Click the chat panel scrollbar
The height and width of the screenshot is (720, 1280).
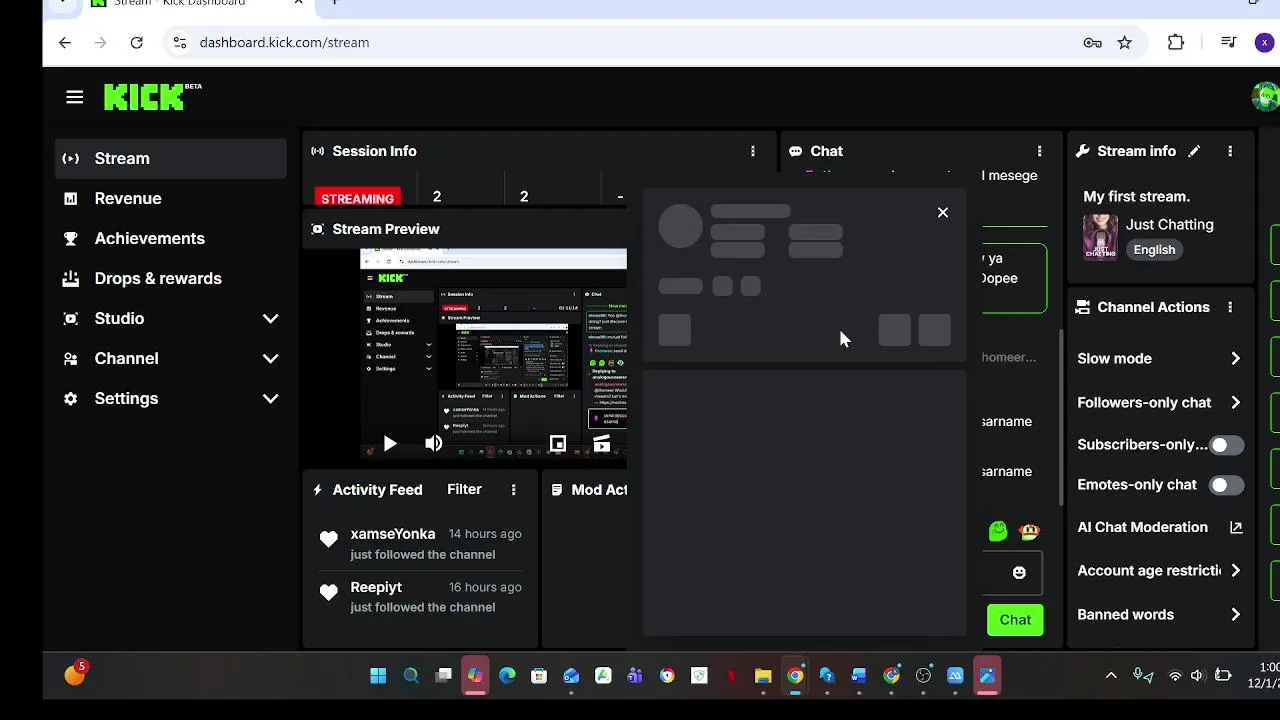pos(1061,417)
